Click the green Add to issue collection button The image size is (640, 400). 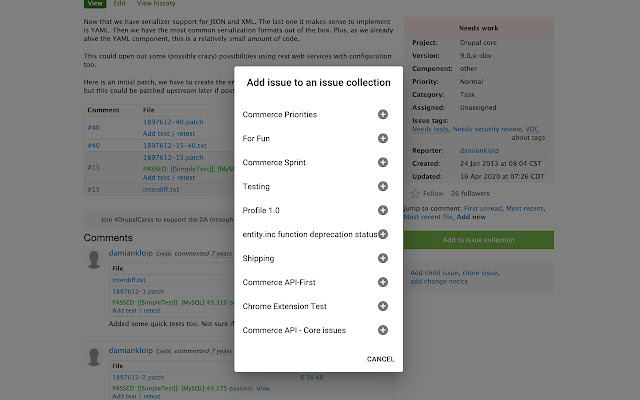pos(479,240)
